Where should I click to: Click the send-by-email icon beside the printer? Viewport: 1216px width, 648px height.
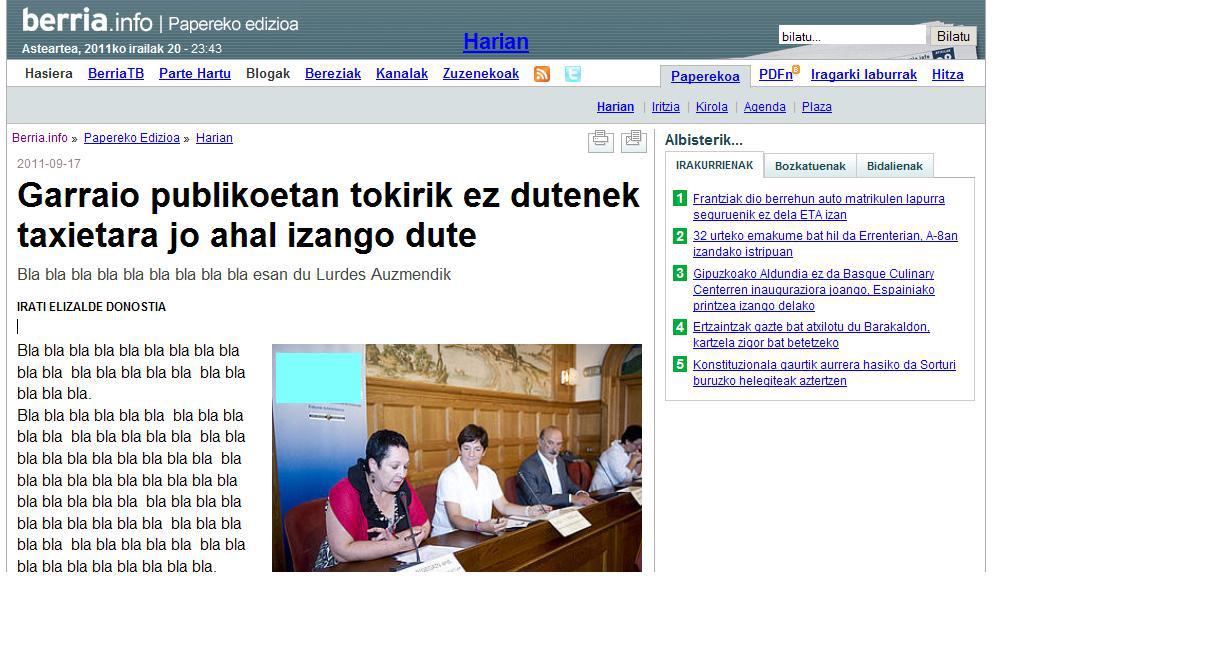pos(633,140)
